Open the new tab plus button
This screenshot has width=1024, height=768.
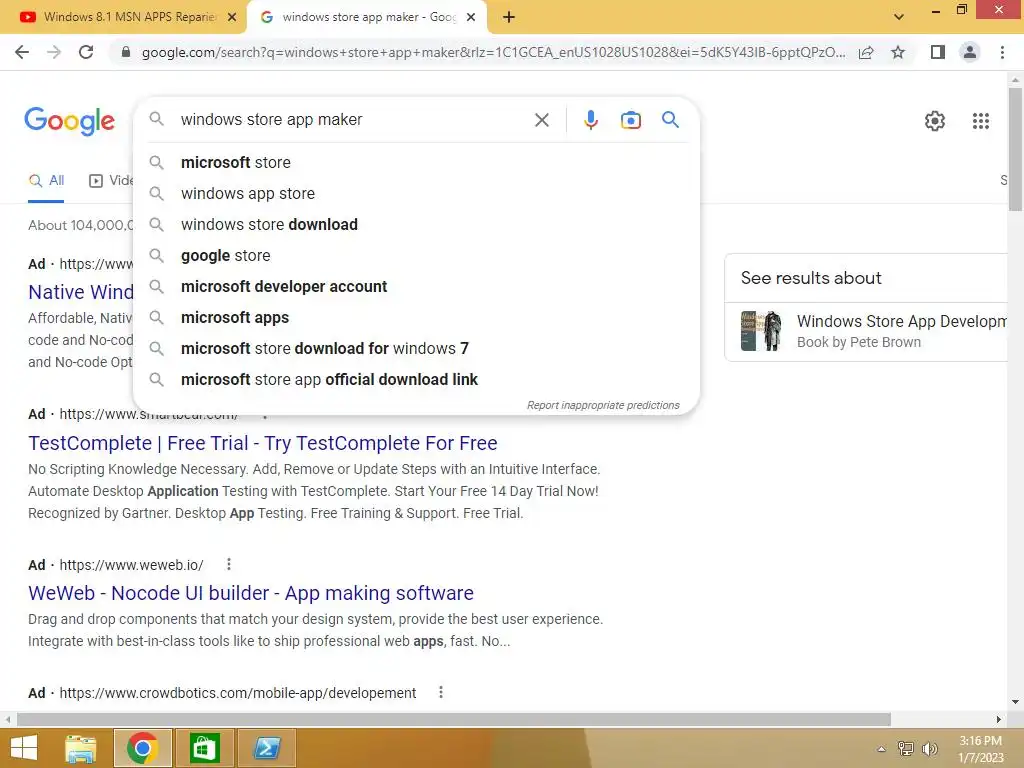pos(509,18)
